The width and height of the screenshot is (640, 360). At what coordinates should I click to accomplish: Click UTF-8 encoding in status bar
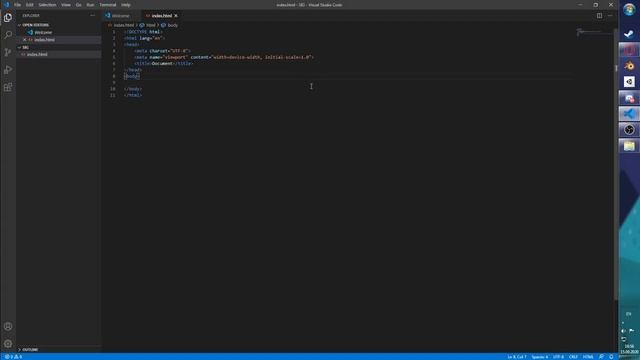pyautogui.click(x=558, y=357)
